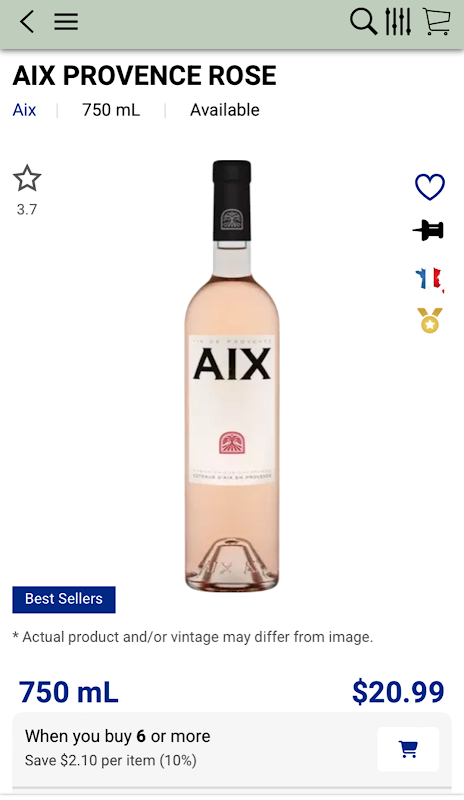Tap the buy 6 or more offer text
This screenshot has width=464, height=800.
click(117, 736)
